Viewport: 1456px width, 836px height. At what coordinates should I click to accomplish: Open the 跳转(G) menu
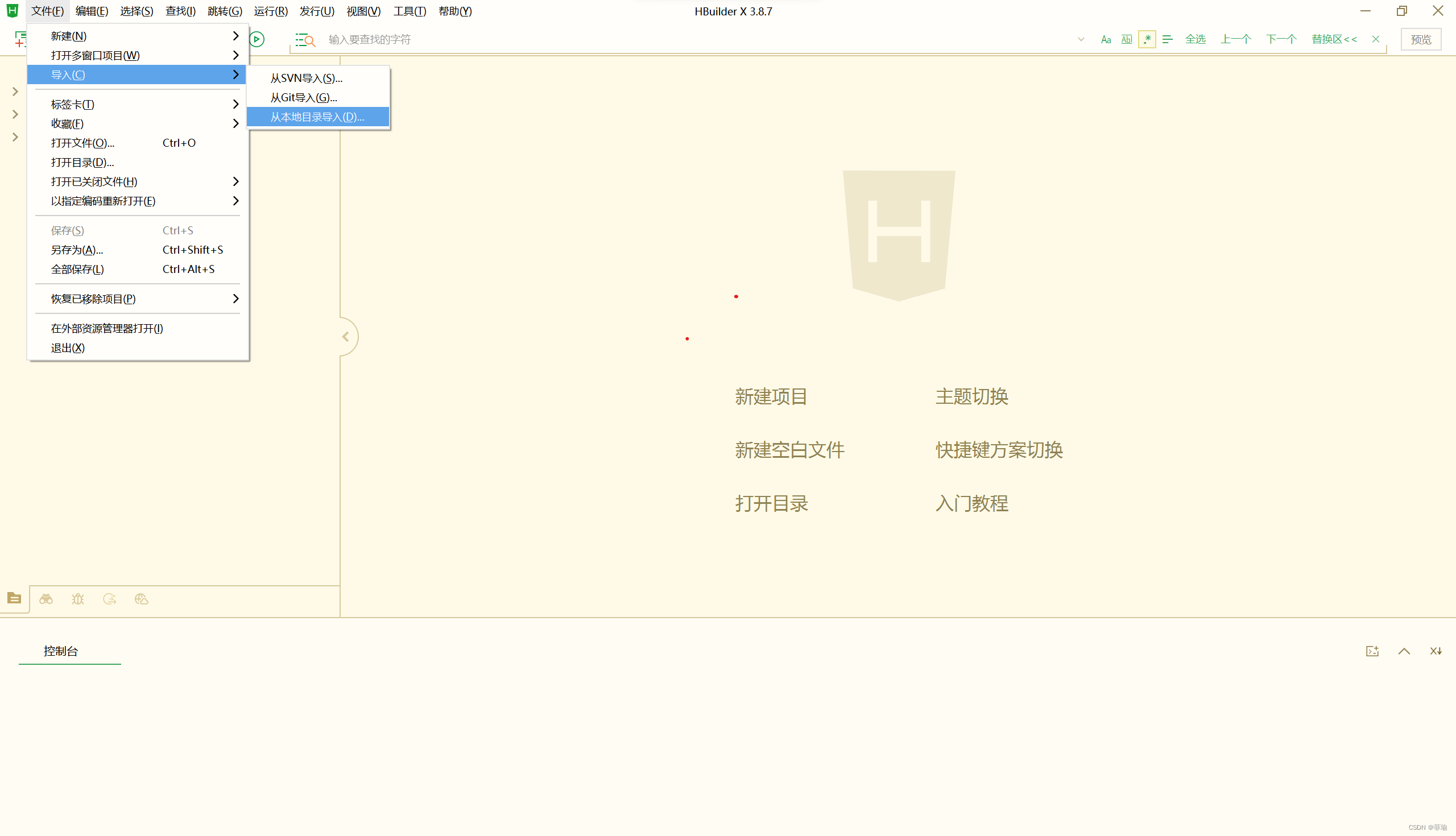click(x=225, y=11)
